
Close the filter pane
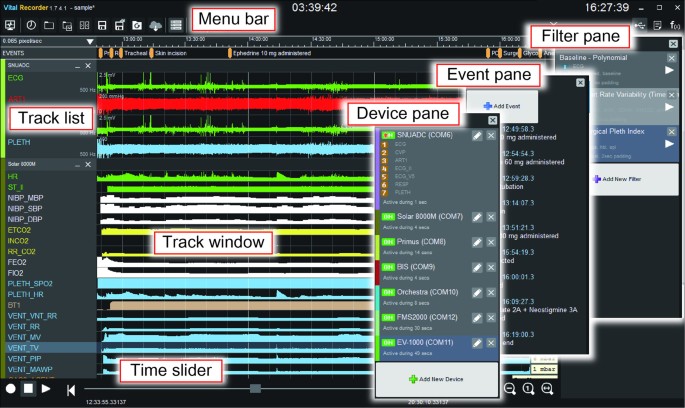click(673, 44)
